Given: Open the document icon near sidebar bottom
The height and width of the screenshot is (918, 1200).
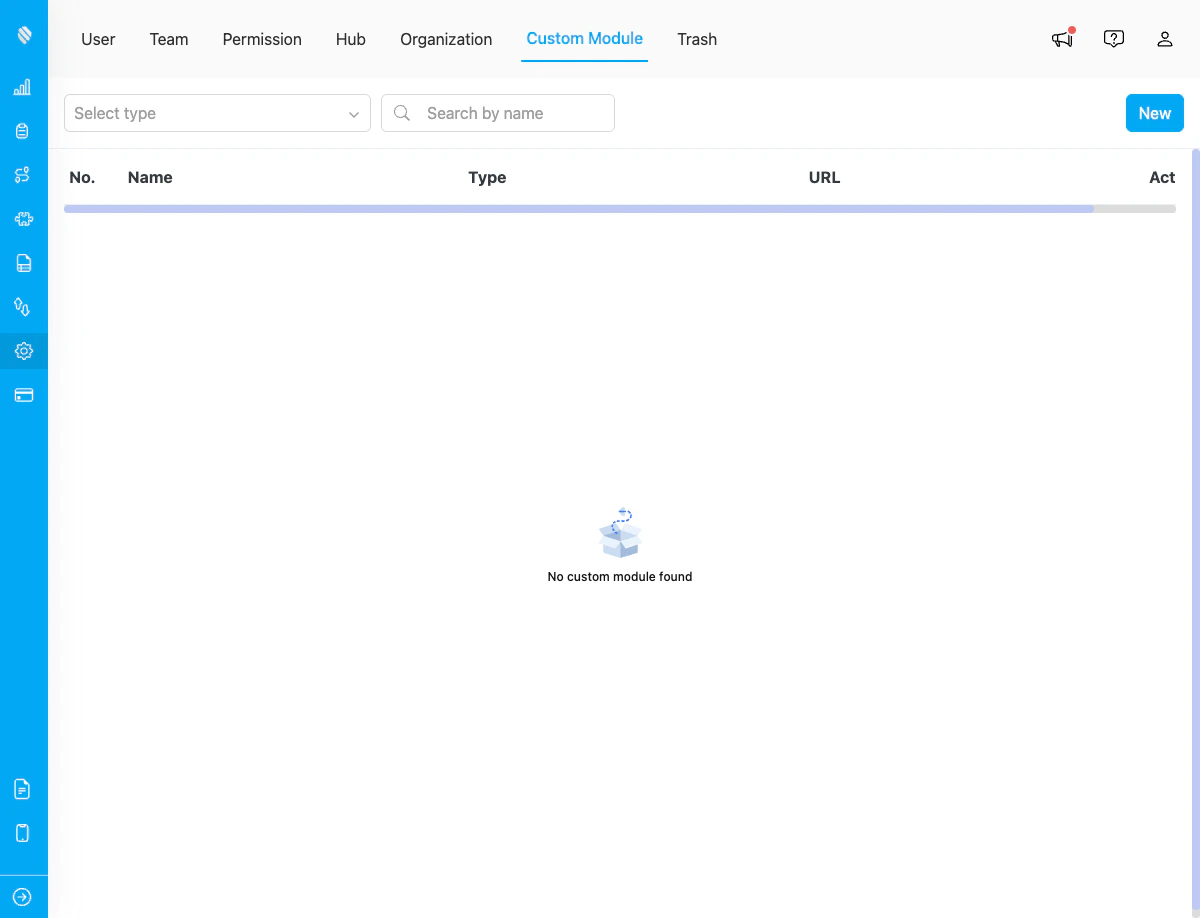Looking at the screenshot, I should point(23,789).
